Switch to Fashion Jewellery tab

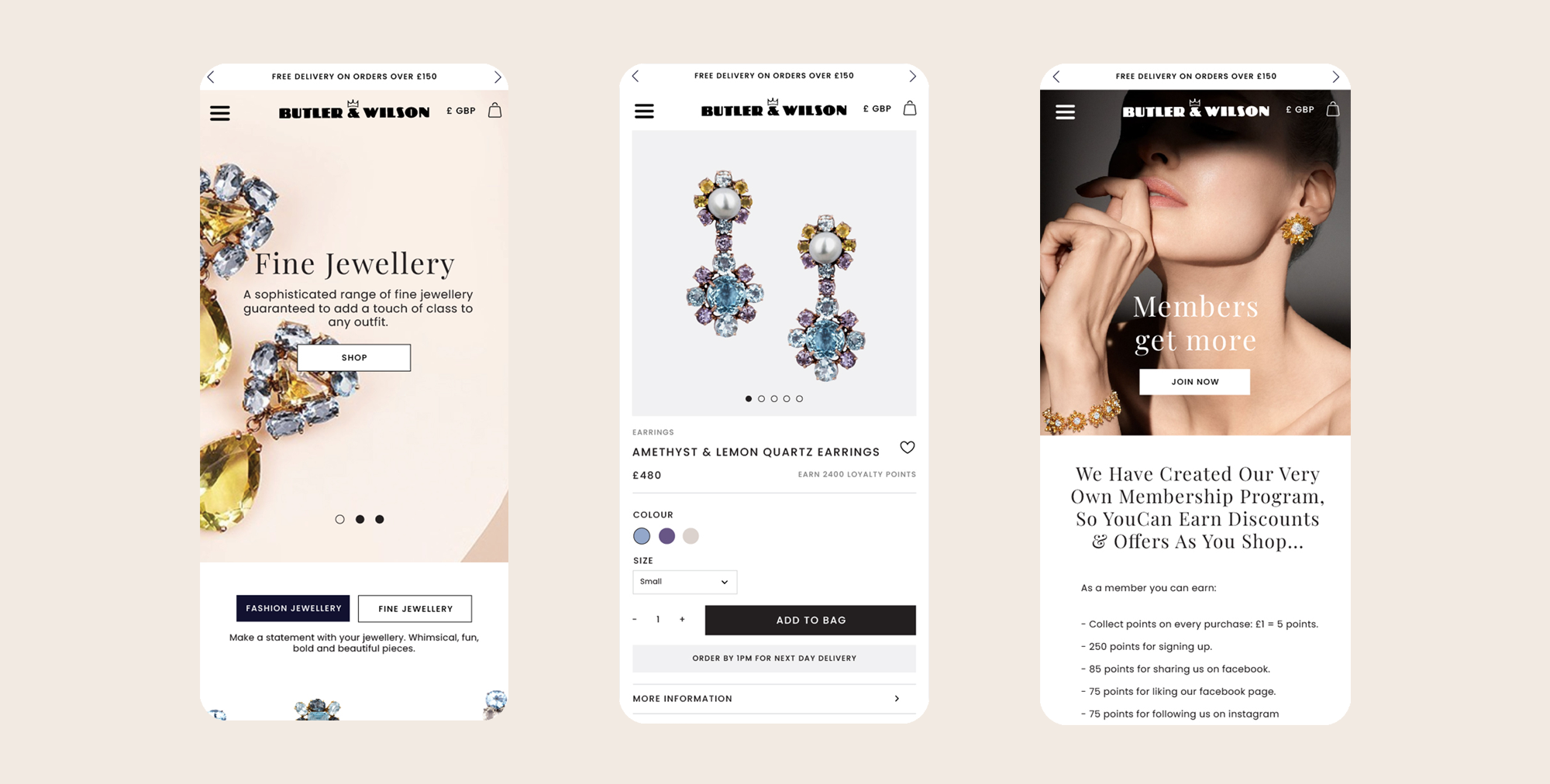point(293,608)
